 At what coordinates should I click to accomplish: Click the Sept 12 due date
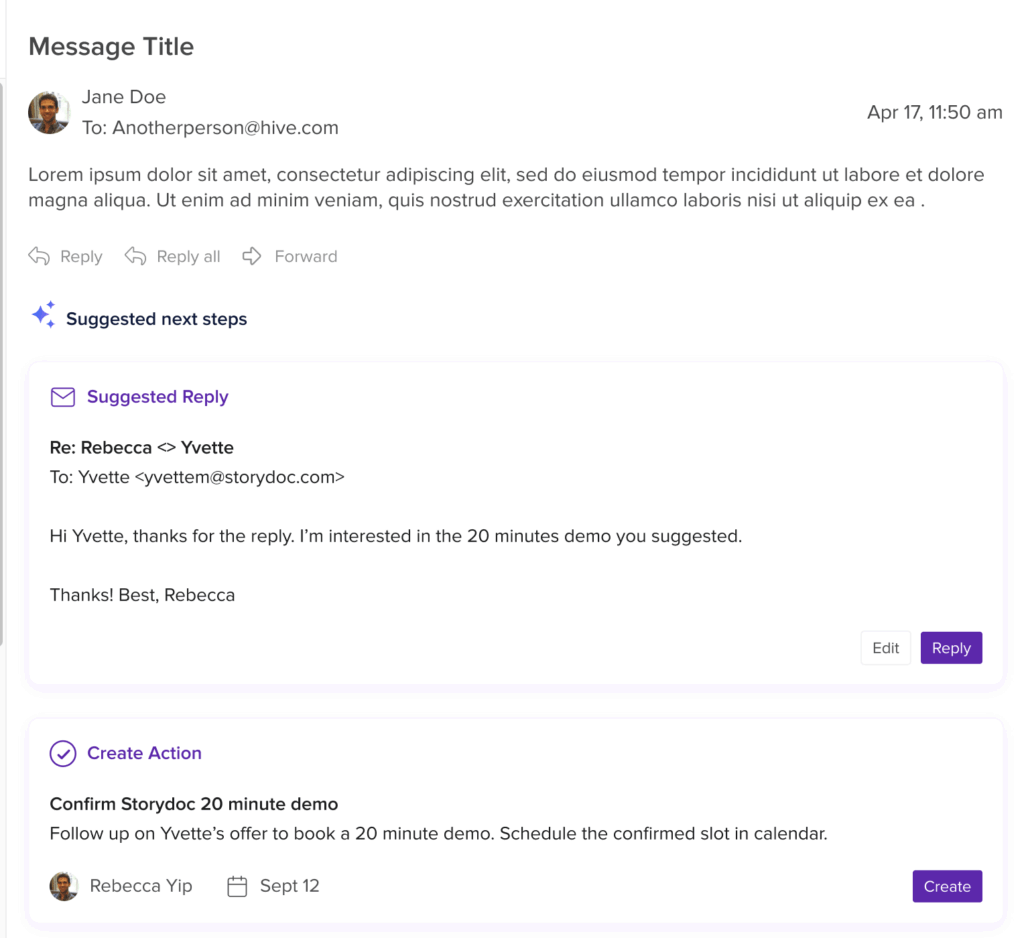click(289, 886)
